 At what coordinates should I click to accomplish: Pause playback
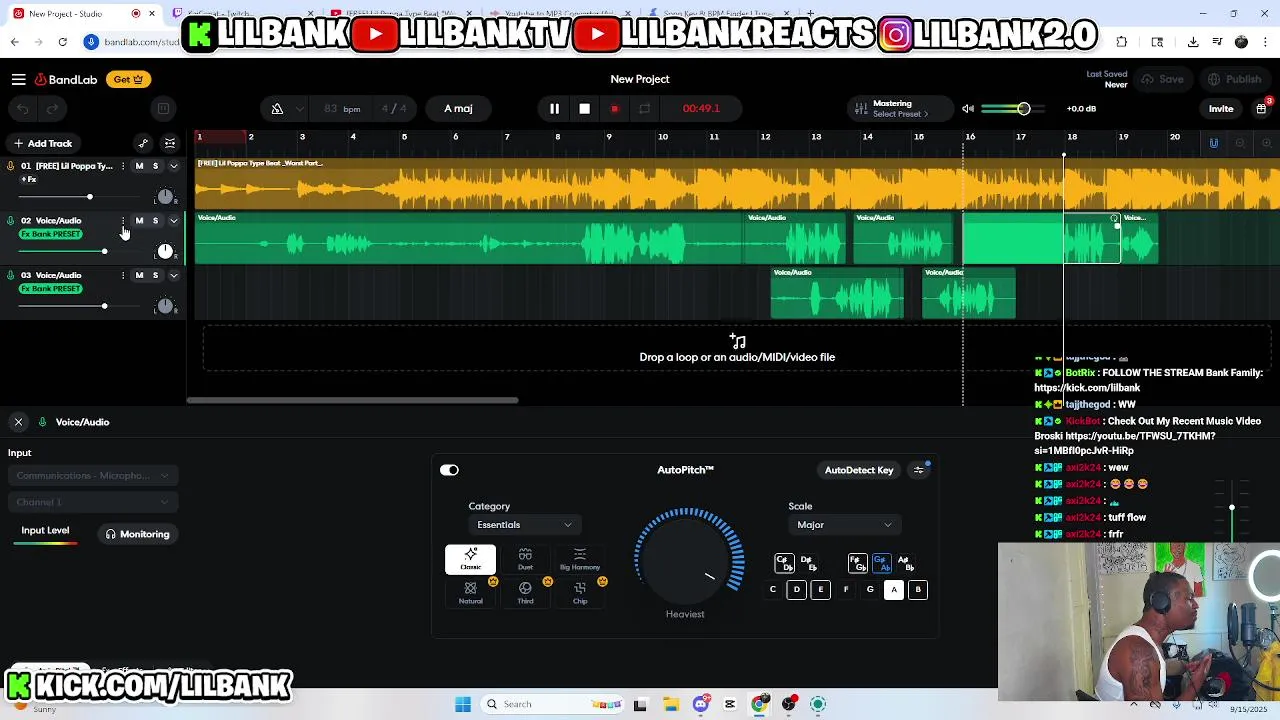(554, 108)
